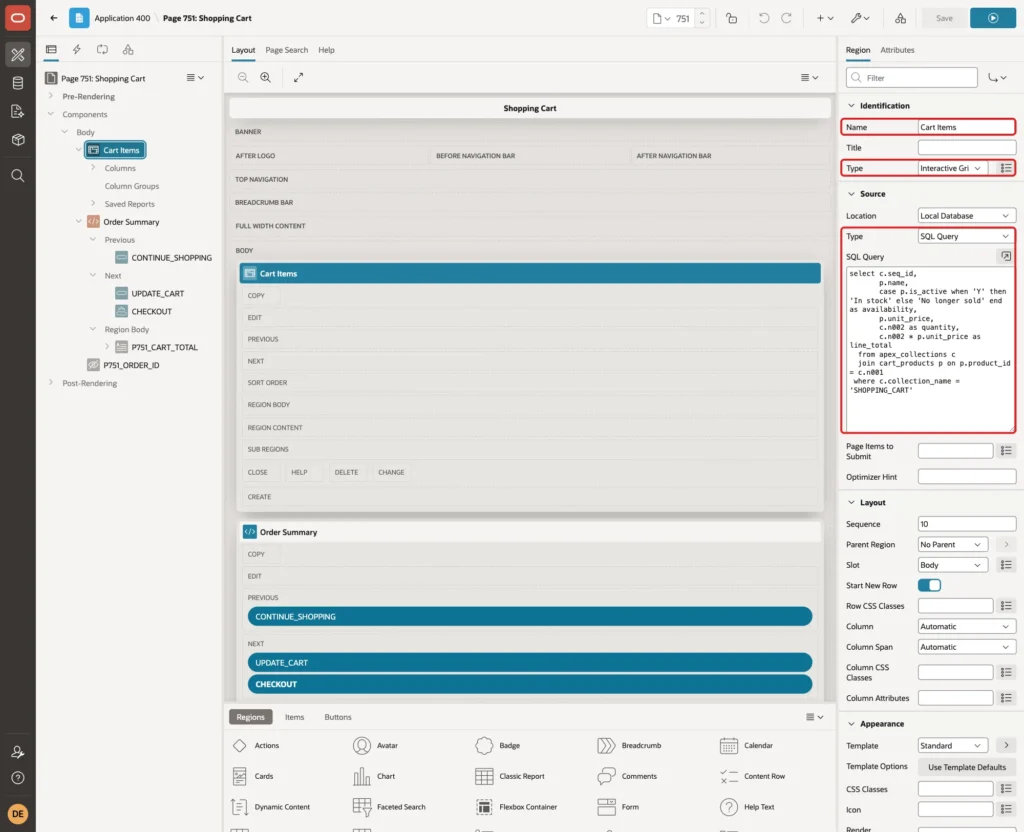Switch to the Page Search tab

tap(286, 50)
